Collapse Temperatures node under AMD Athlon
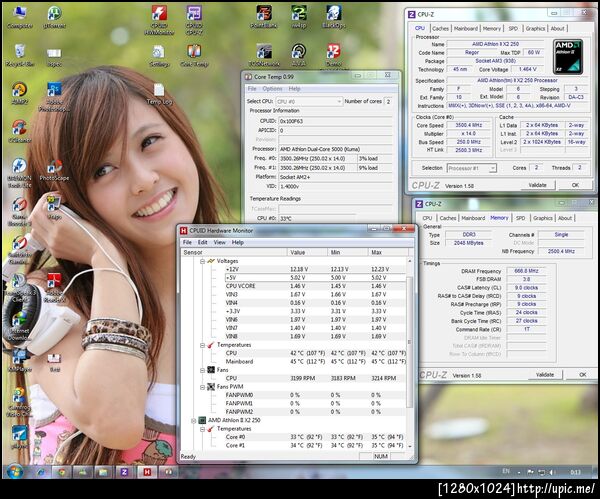This screenshot has height=499, width=600. click(x=202, y=429)
